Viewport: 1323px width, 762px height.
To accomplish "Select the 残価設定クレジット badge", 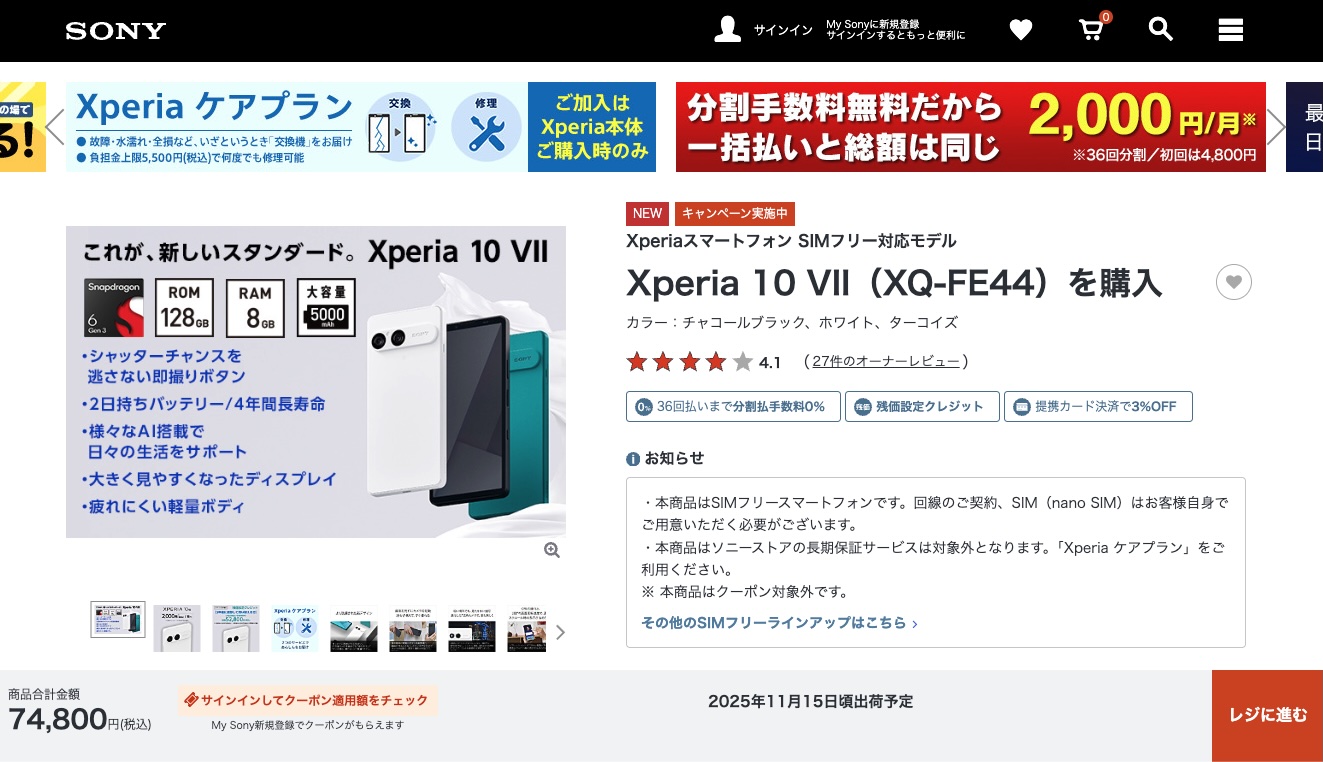I will coord(922,407).
